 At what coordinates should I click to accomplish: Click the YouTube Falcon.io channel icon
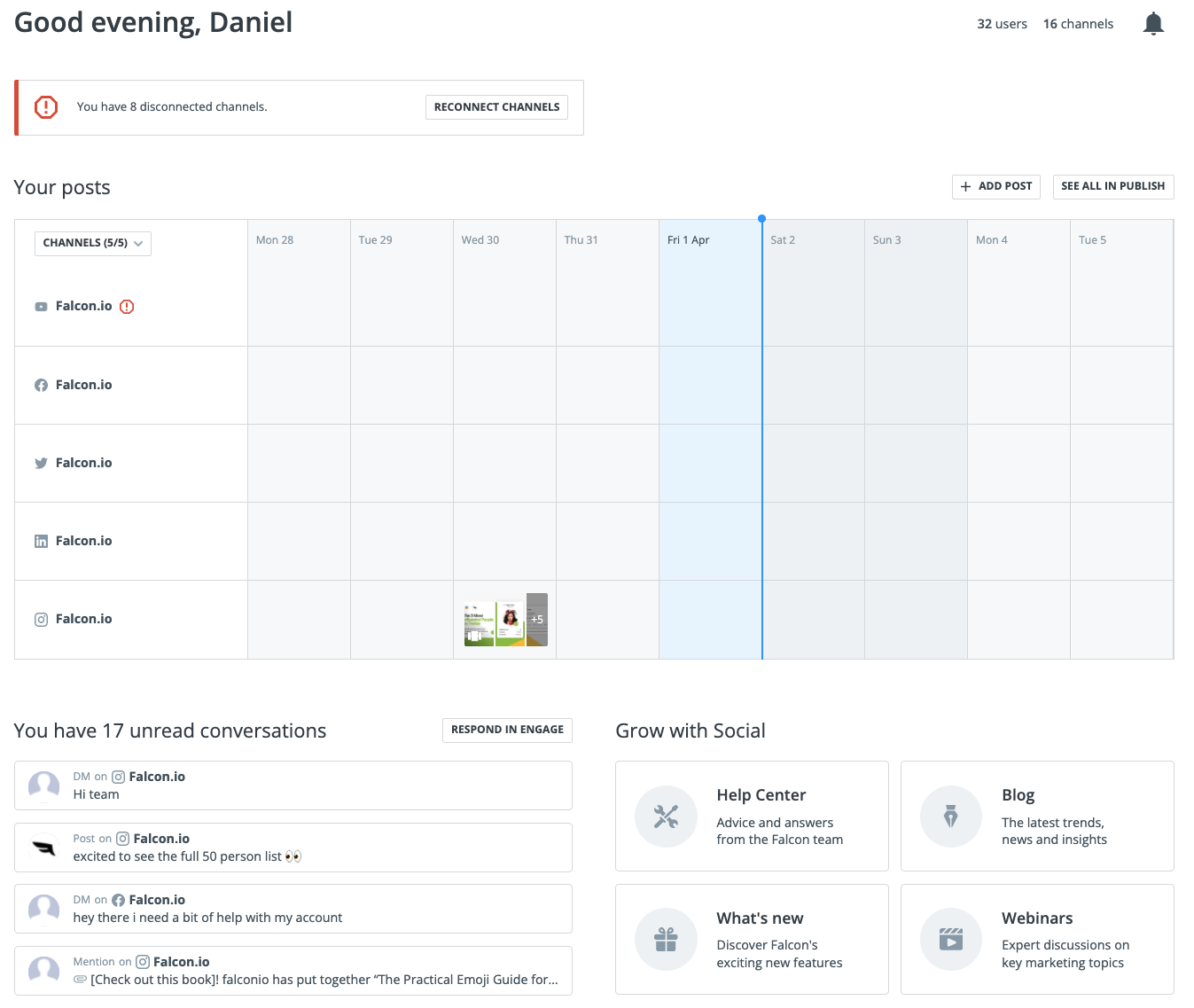point(41,307)
